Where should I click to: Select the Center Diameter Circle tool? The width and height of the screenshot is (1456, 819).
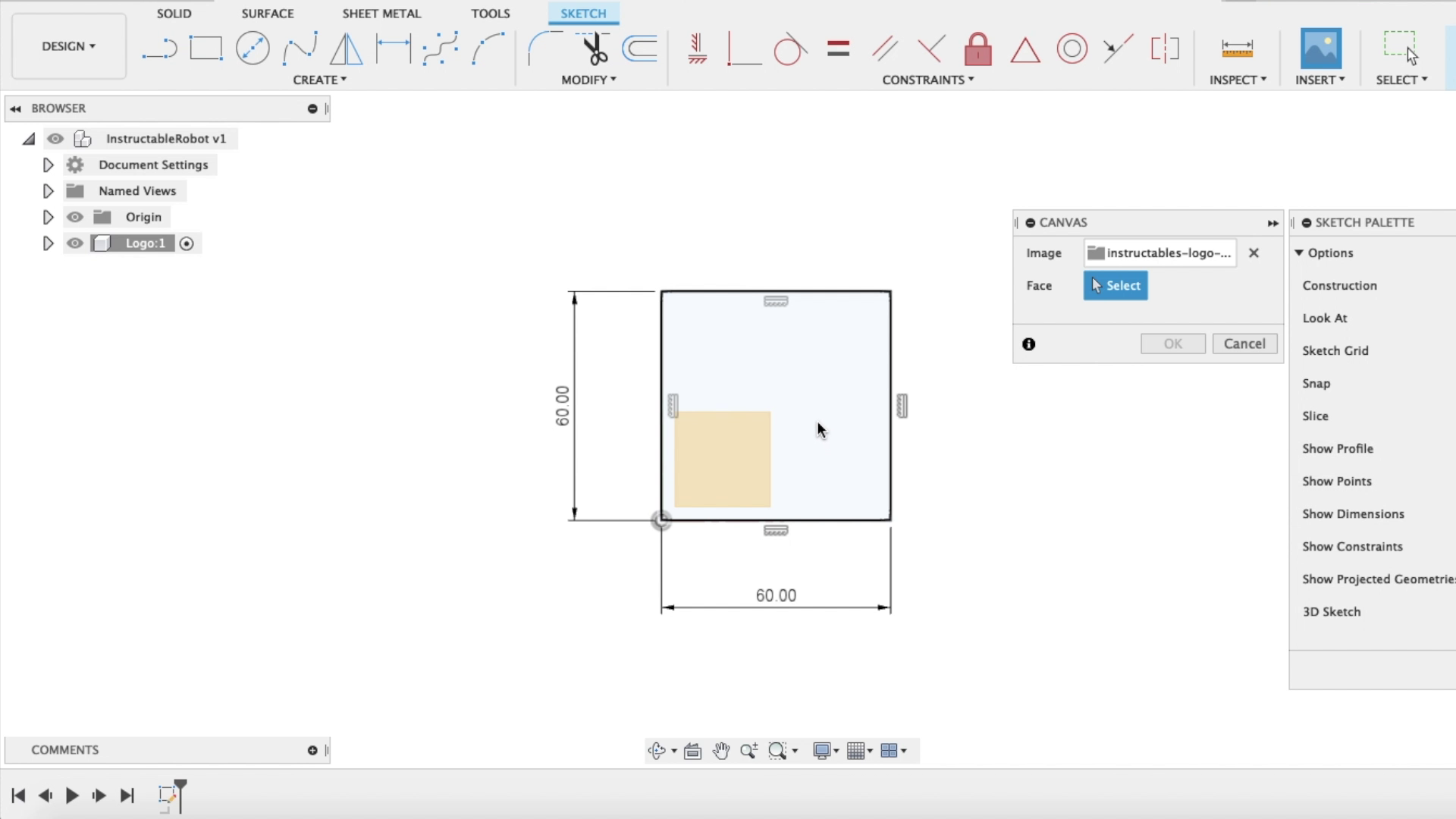(253, 49)
